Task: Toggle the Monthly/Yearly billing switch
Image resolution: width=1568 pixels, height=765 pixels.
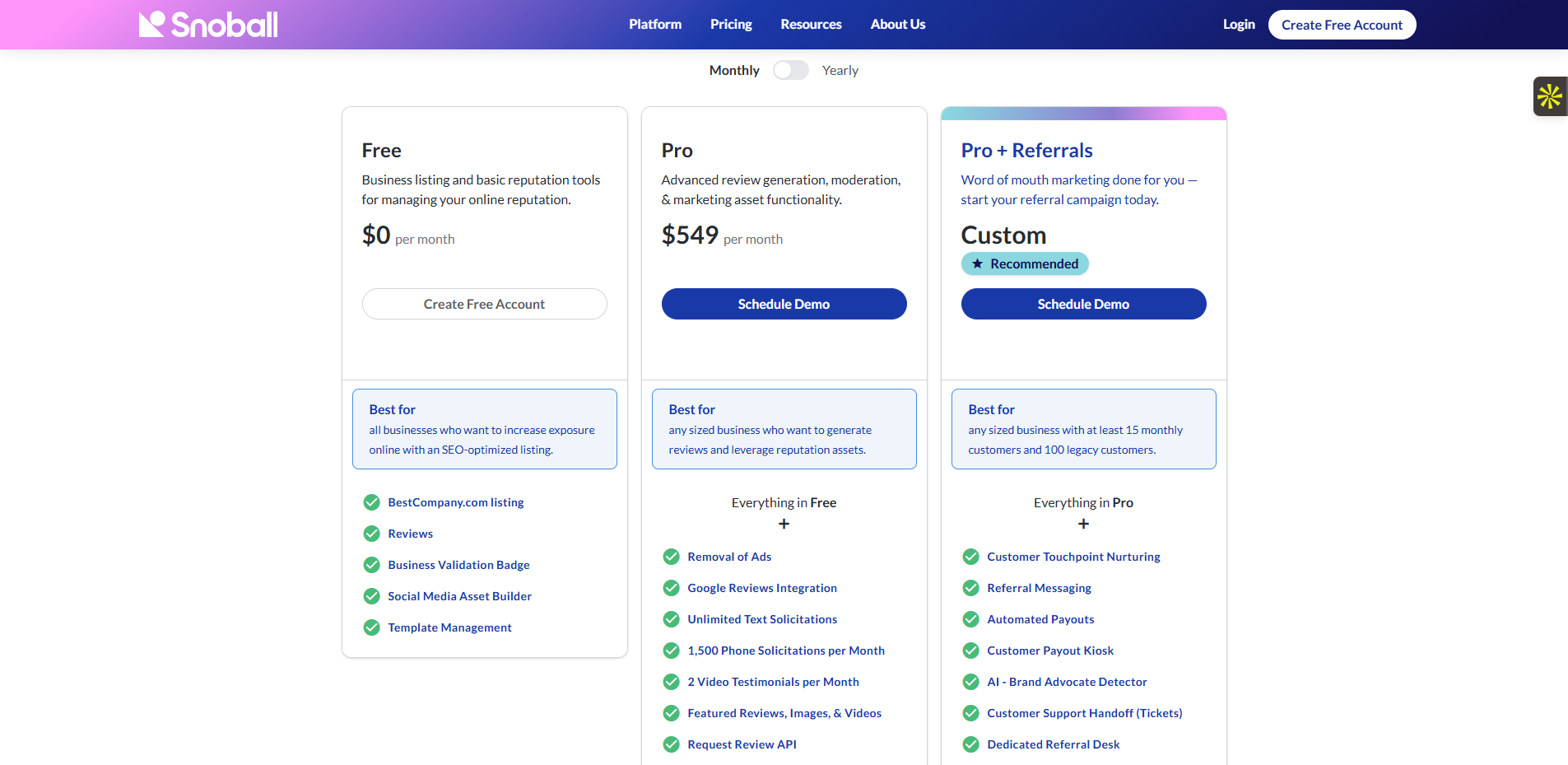Action: [790, 71]
